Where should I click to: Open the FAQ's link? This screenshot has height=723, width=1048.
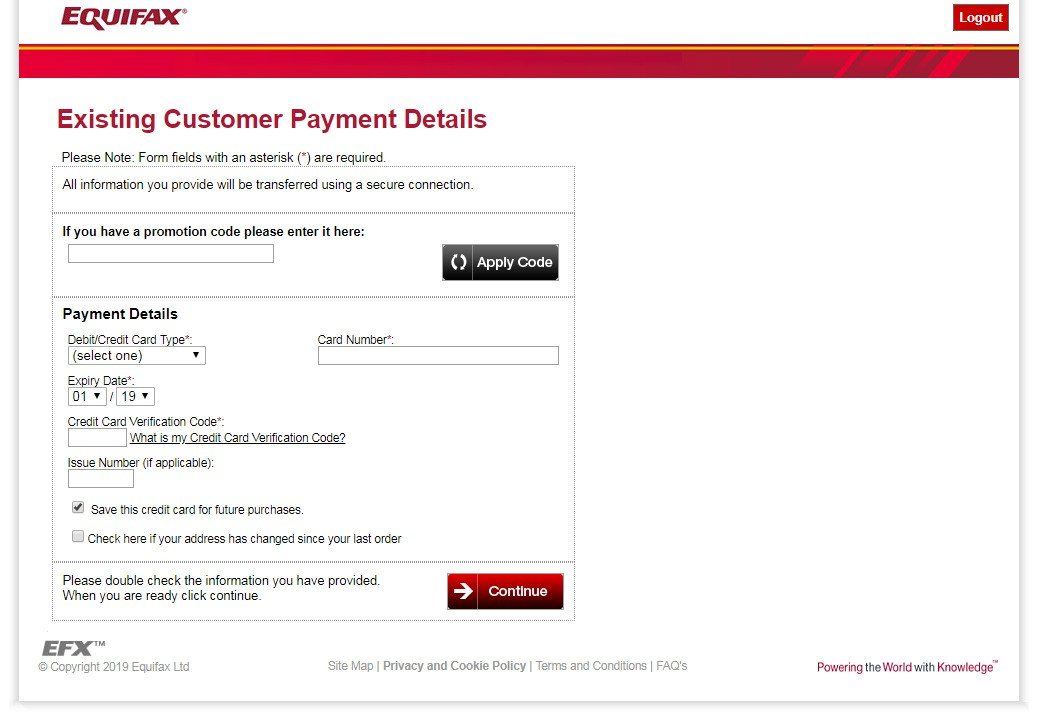[x=672, y=666]
